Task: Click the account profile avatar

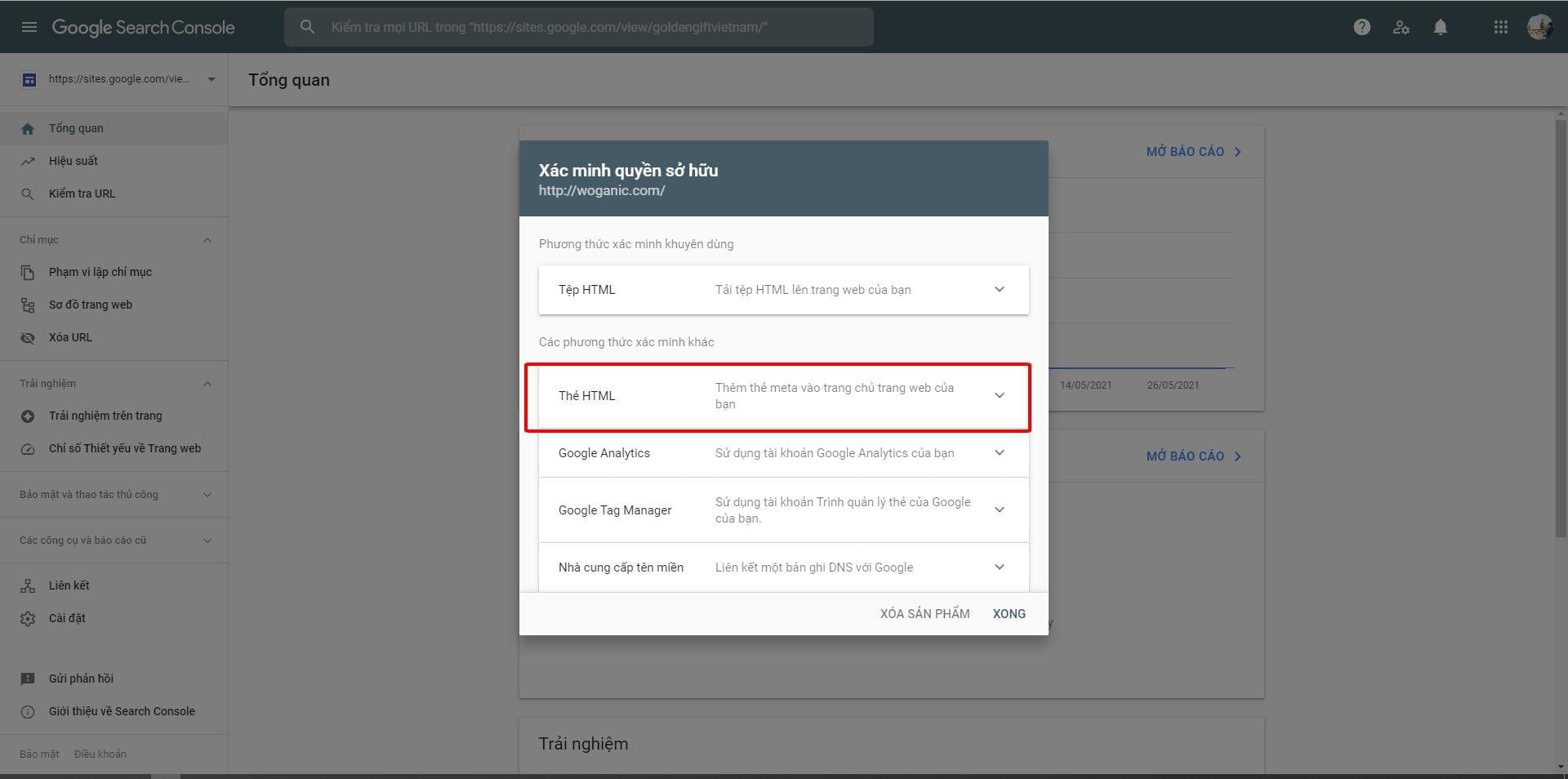Action: pyautogui.click(x=1539, y=27)
